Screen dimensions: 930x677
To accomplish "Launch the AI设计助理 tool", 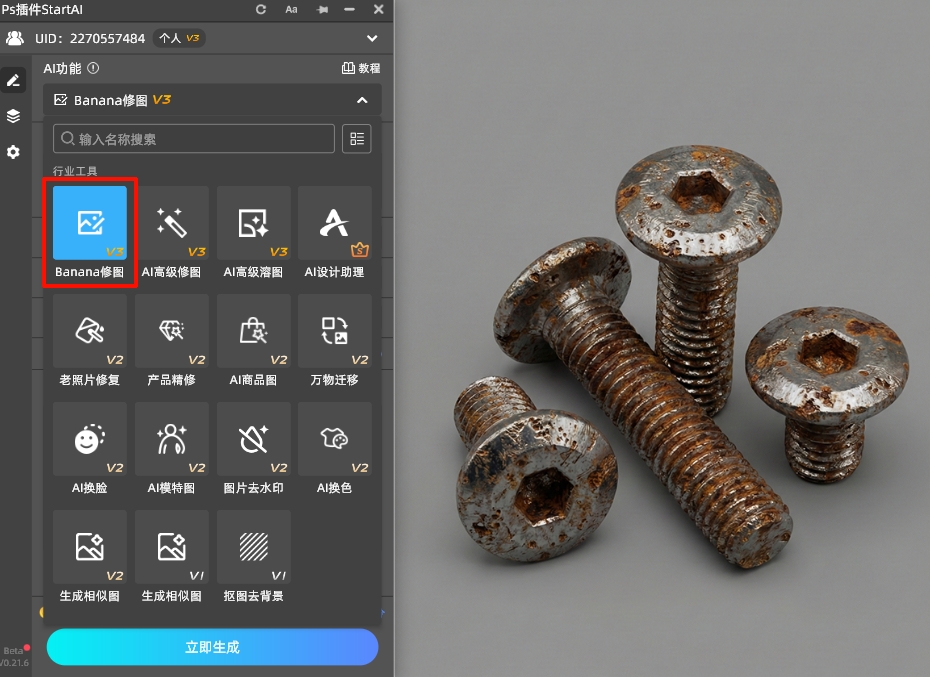I will [334, 224].
